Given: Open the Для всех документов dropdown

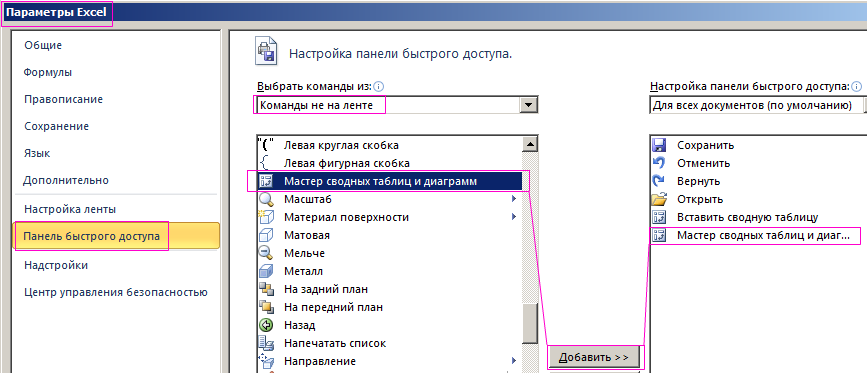Looking at the screenshot, I should click(x=864, y=104).
